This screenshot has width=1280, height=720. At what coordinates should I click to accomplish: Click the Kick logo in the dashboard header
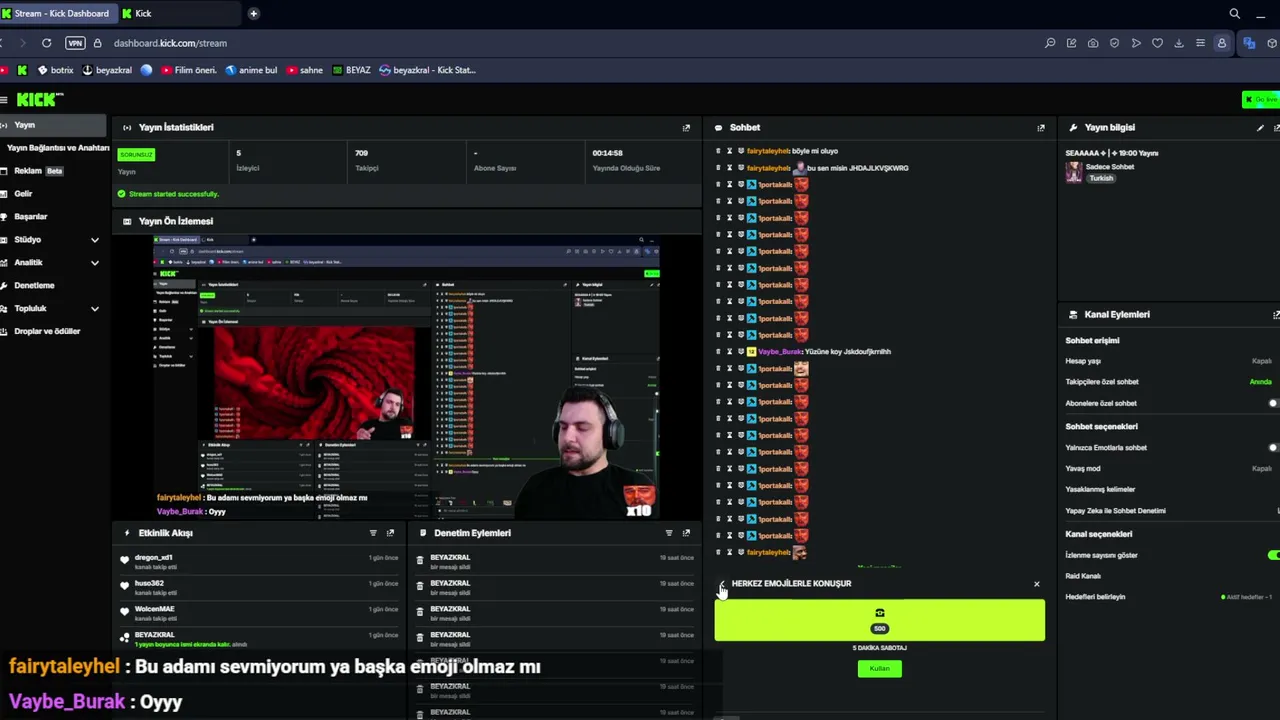point(40,99)
